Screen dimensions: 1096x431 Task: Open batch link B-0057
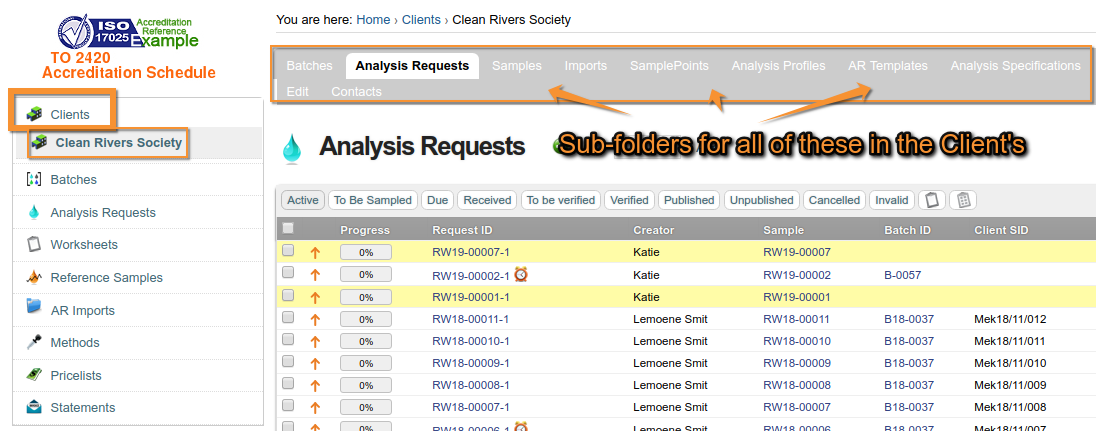902,275
